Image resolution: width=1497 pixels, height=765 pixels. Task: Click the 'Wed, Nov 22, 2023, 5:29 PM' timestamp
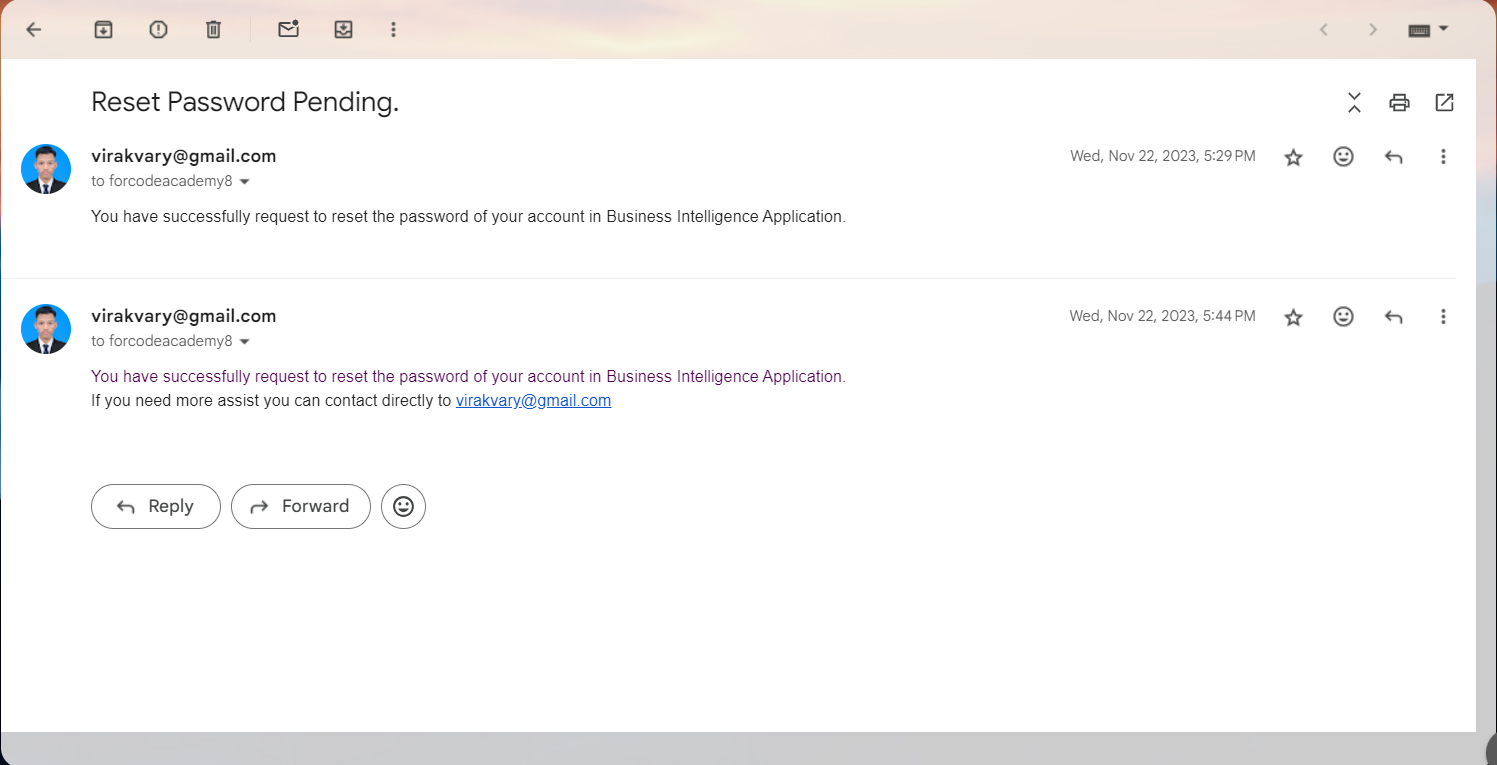[x=1163, y=156]
